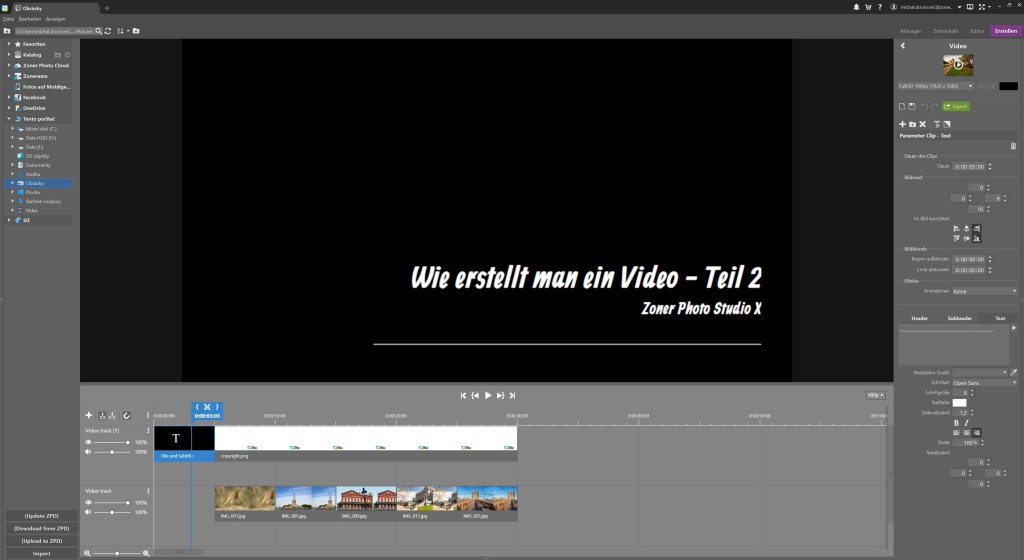Image resolution: width=1024 pixels, height=560 pixels.
Task: Zoom in the timeline with plus magnifier
Action: click(x=146, y=553)
